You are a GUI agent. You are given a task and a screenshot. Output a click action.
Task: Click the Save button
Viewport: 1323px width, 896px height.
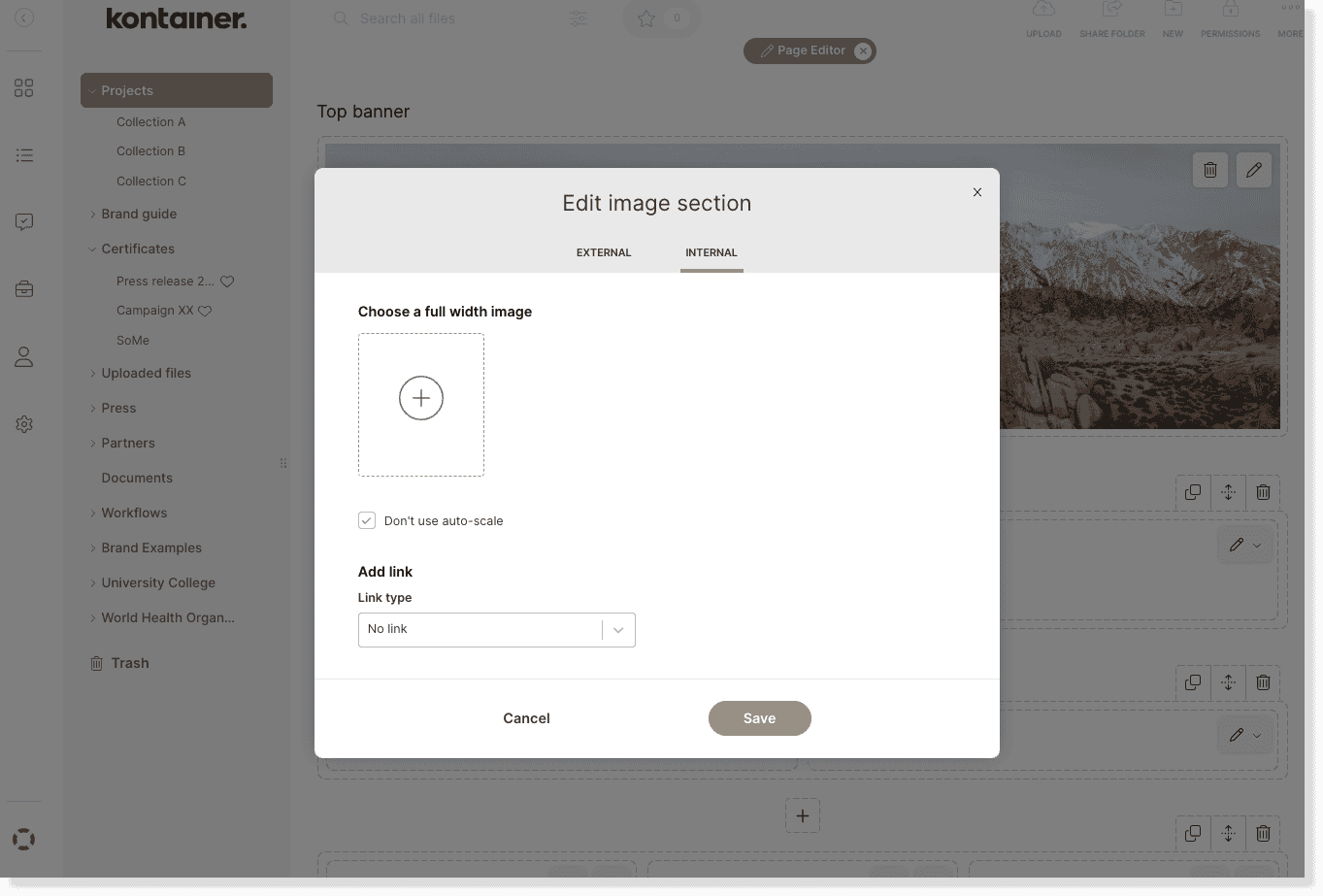tap(759, 718)
